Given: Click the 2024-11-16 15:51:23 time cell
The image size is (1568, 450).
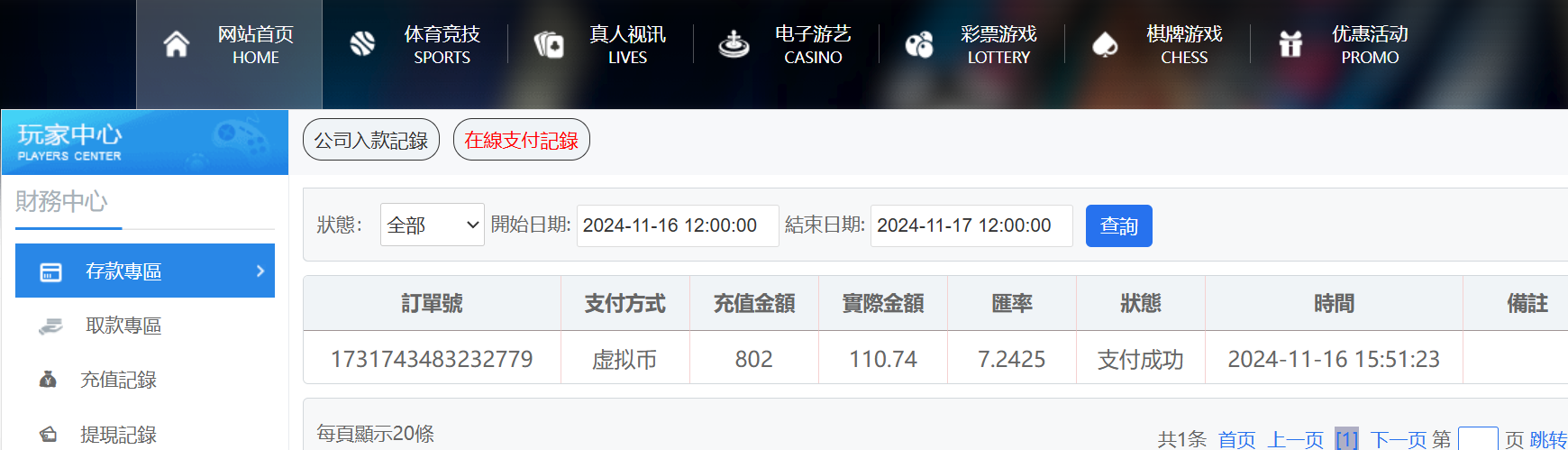Looking at the screenshot, I should pos(1335,359).
